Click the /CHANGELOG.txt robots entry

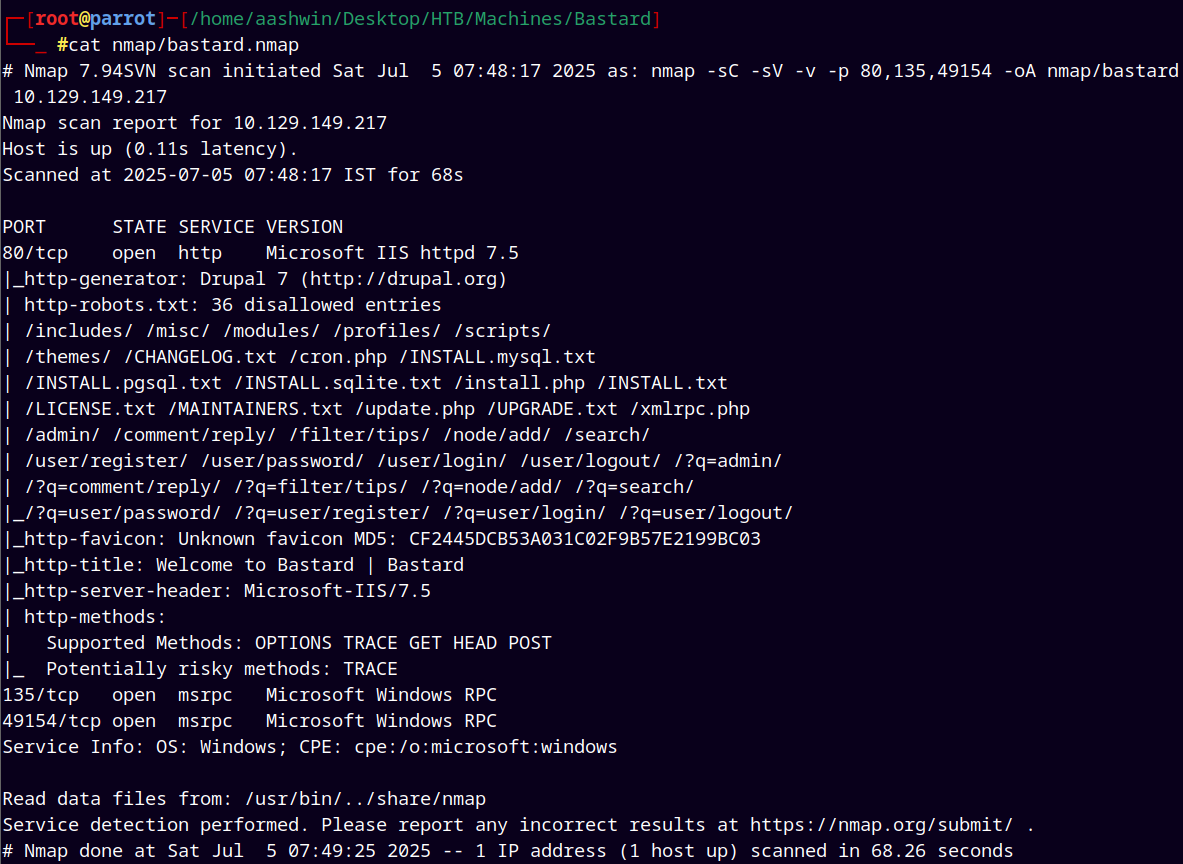200,357
